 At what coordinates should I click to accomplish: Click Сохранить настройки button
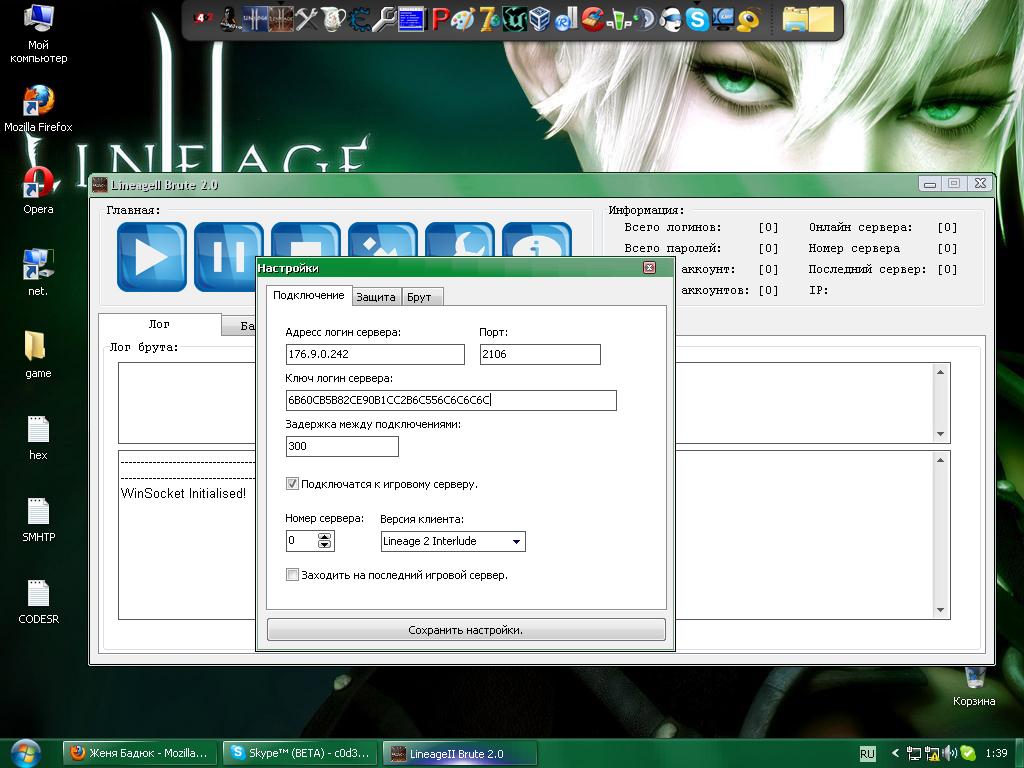[466, 630]
